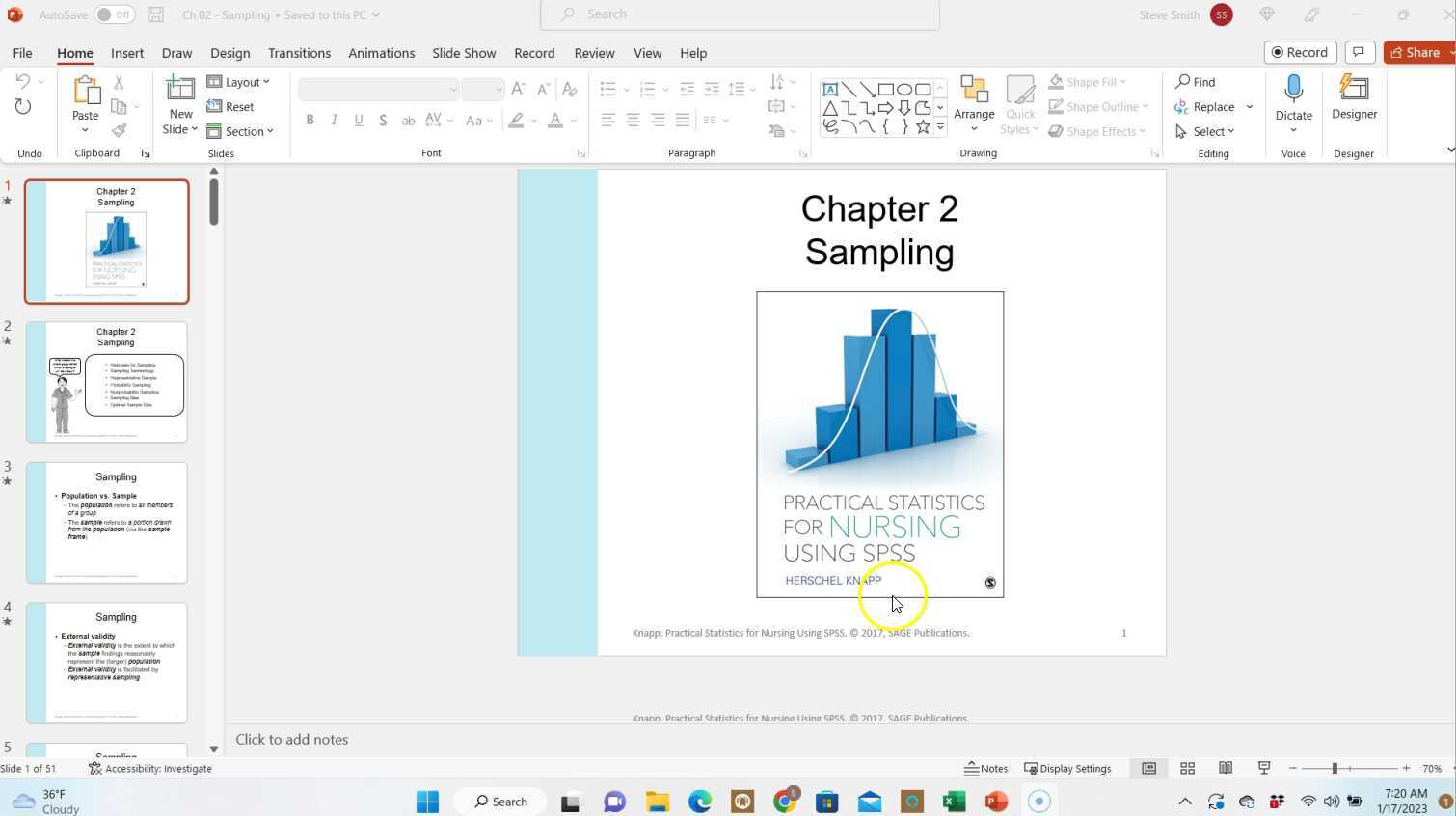Toggle the Notes pane in status bar
The width and height of the screenshot is (1456, 816).
click(987, 768)
